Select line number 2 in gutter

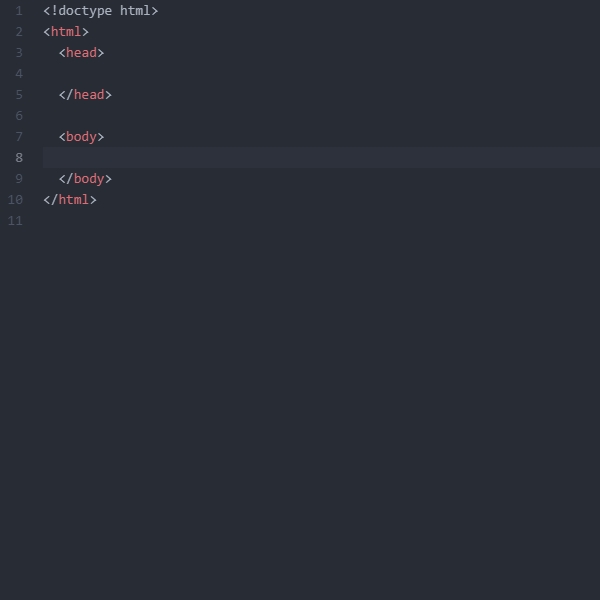point(19,32)
